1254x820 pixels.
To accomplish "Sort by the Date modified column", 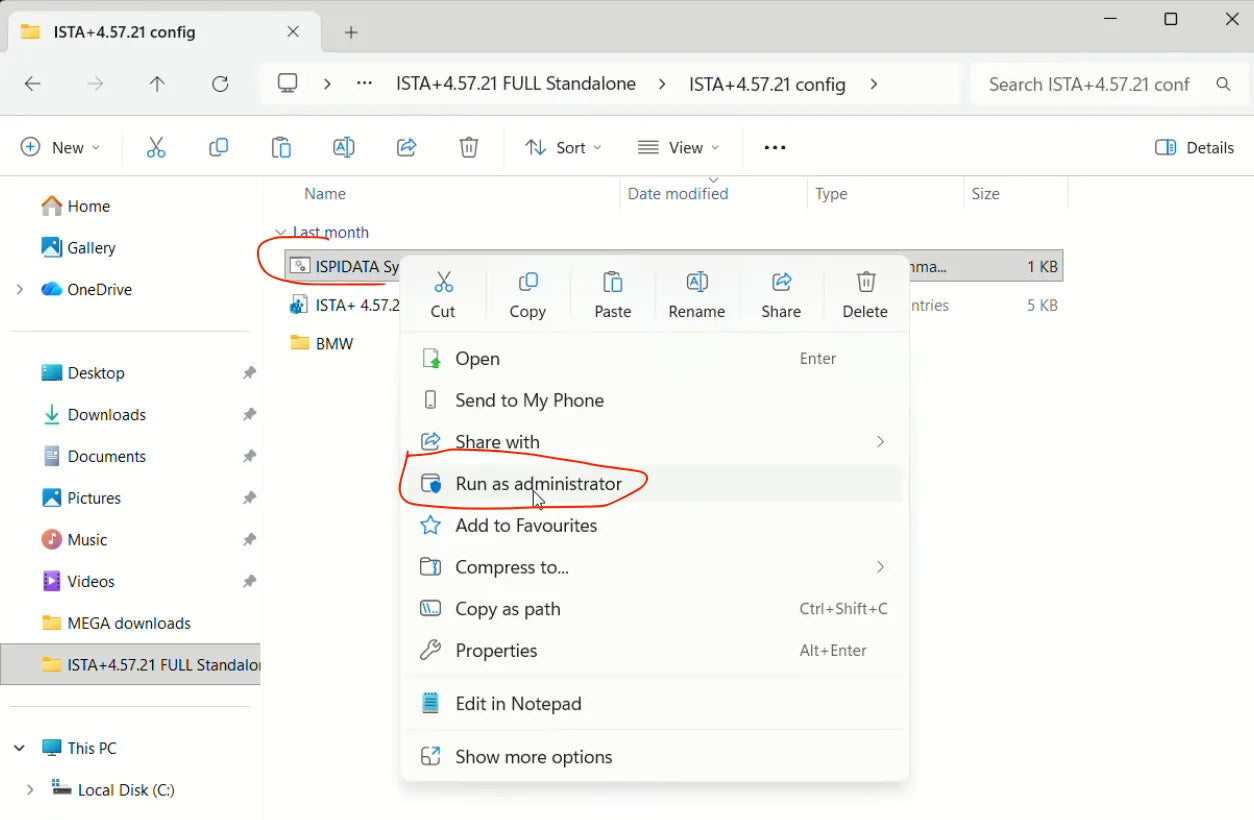I will pyautogui.click(x=678, y=194).
